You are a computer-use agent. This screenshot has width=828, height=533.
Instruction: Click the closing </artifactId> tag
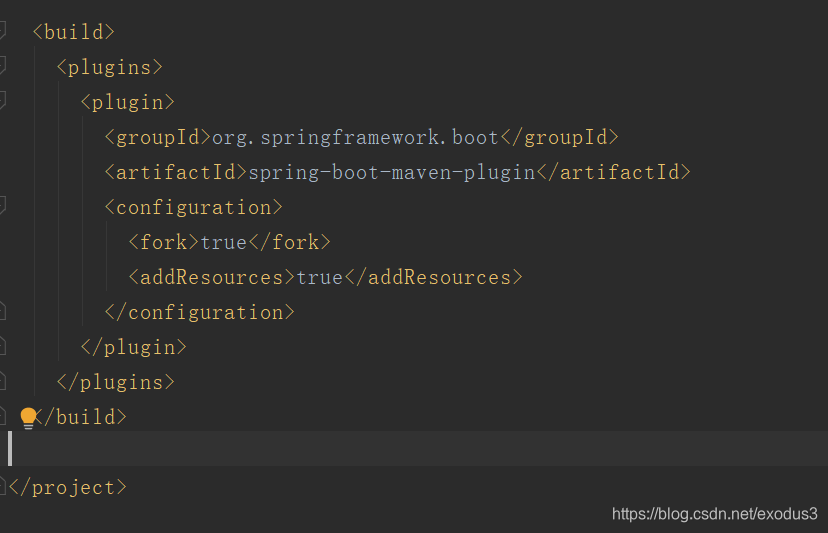[x=614, y=173]
